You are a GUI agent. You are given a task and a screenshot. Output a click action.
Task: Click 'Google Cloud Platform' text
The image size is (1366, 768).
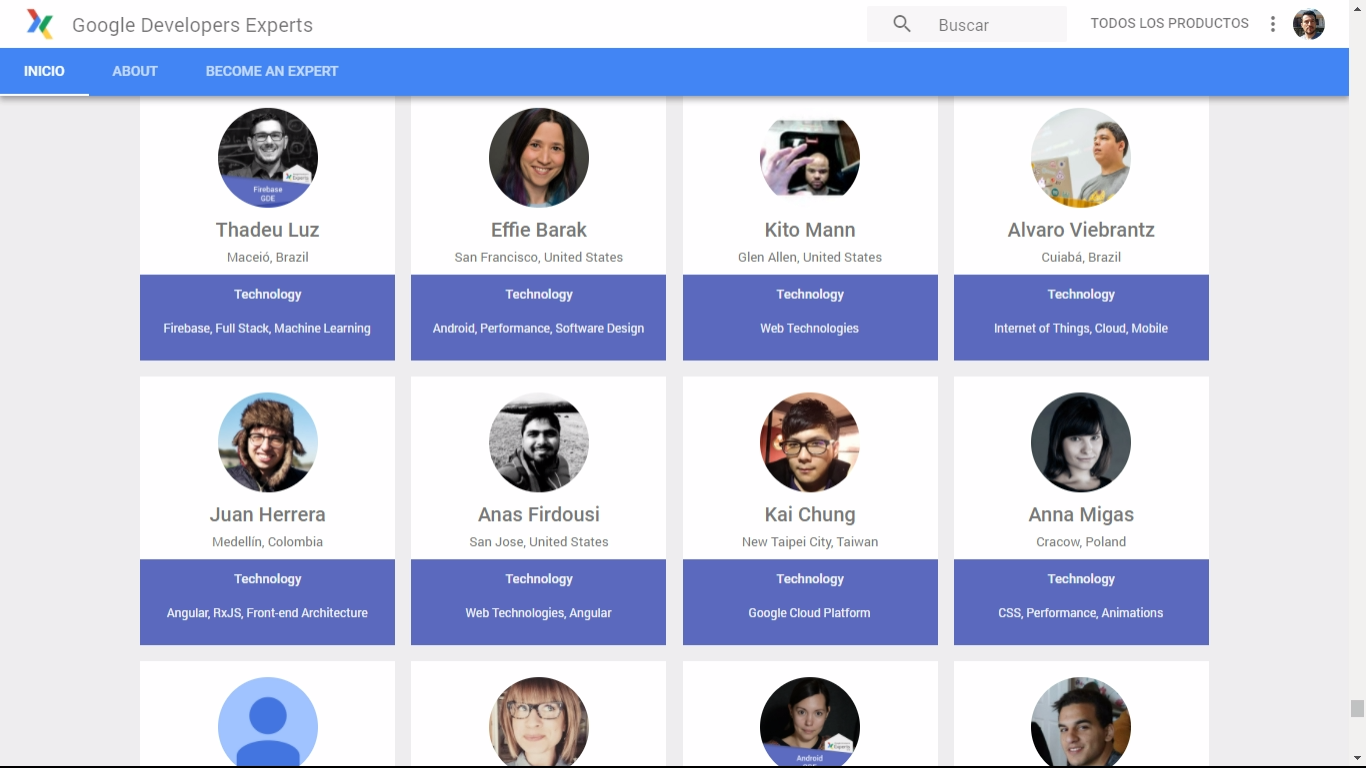[810, 613]
